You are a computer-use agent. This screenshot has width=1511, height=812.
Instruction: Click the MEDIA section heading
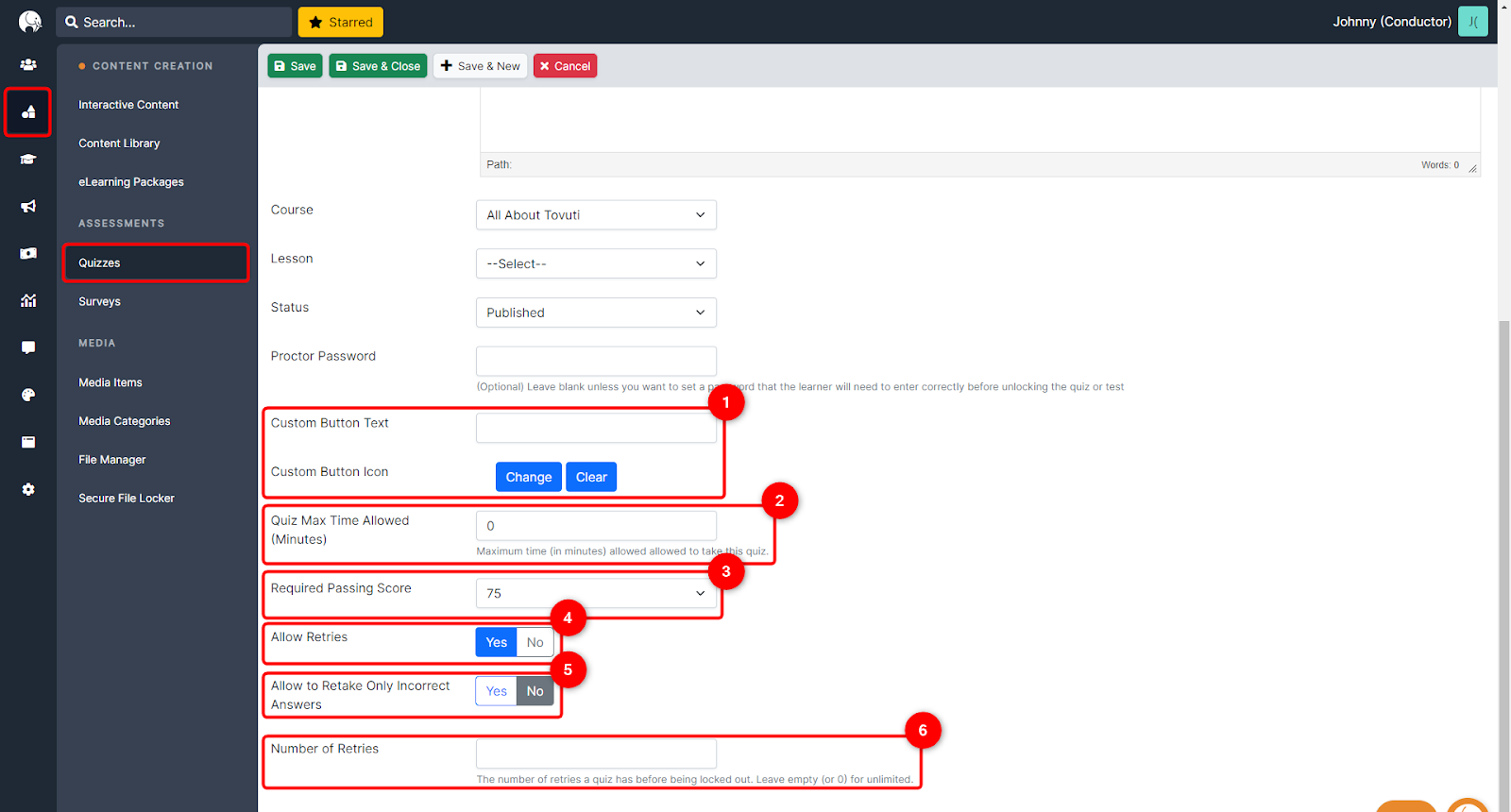click(x=96, y=344)
